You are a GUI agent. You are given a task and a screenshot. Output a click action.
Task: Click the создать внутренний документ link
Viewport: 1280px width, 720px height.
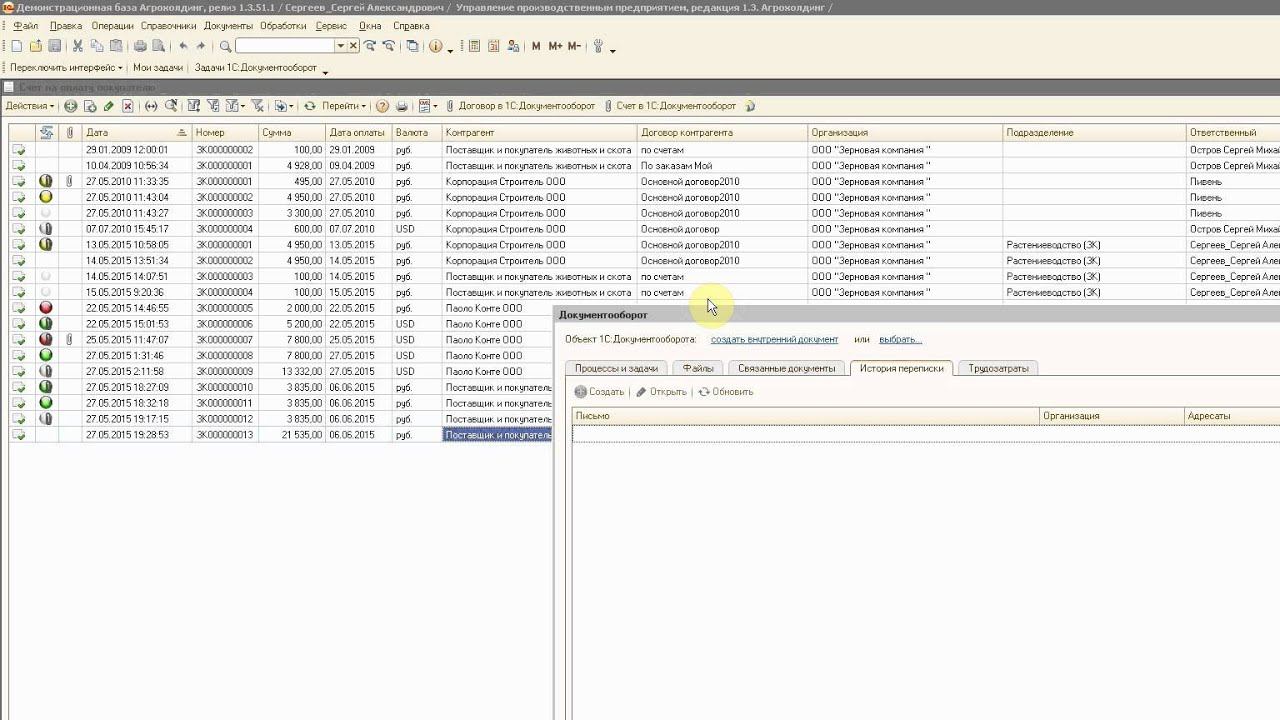click(774, 340)
